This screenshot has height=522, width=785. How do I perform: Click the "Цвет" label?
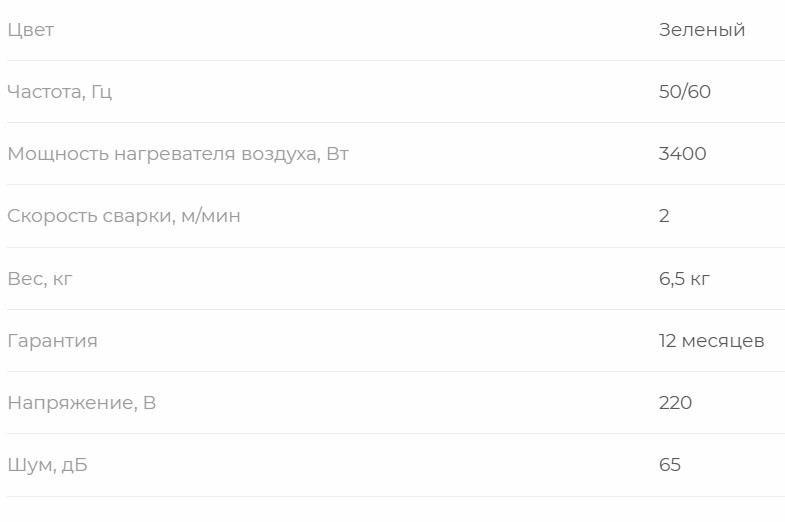tap(30, 30)
